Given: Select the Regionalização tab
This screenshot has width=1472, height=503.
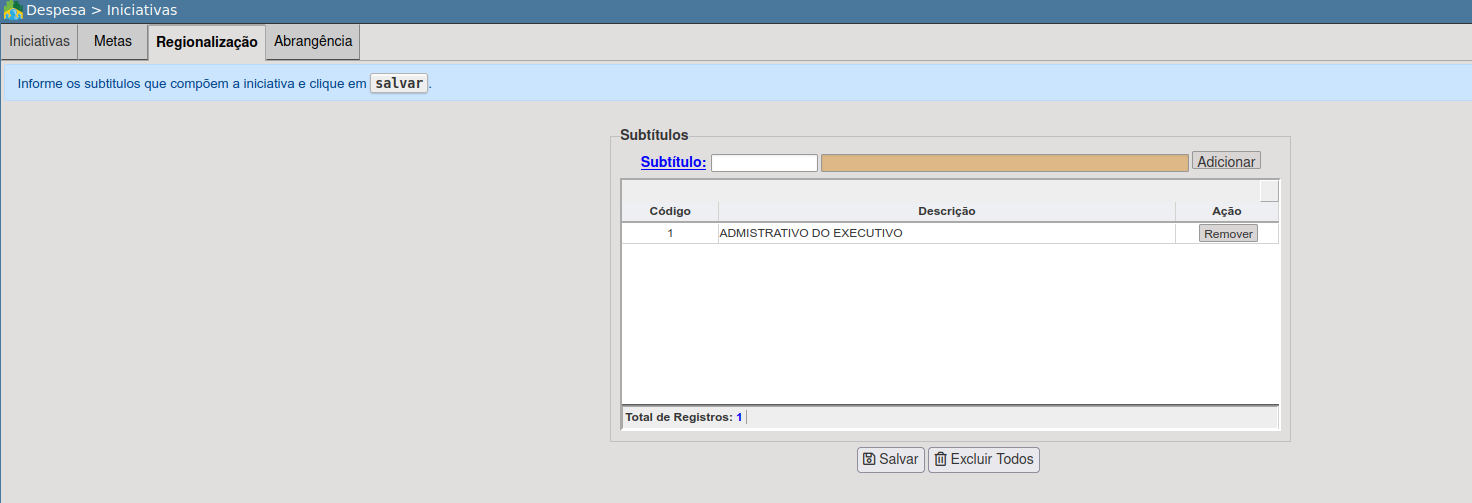Looking at the screenshot, I should (207, 42).
